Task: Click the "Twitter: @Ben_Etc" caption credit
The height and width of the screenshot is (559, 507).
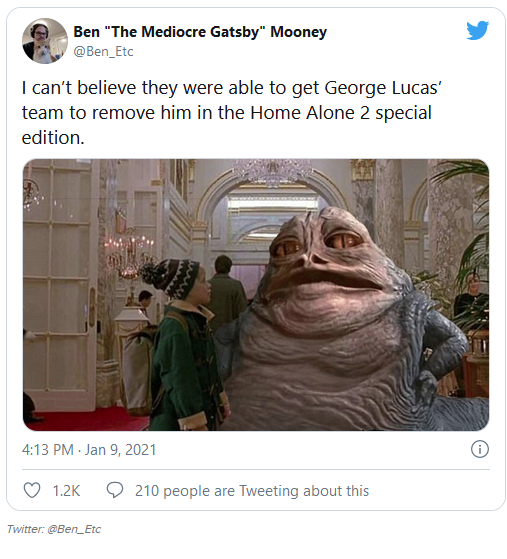Action: (54, 529)
